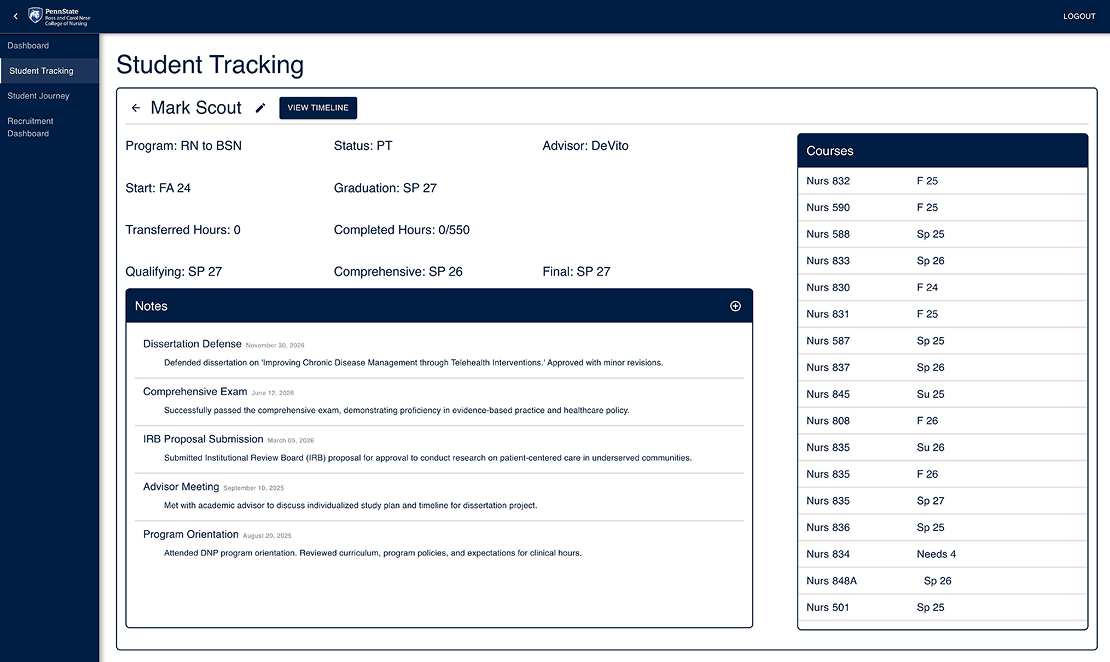Click the Penn State College of Nursing logo
Viewport: 1110px width, 662px height.
tap(64, 16)
